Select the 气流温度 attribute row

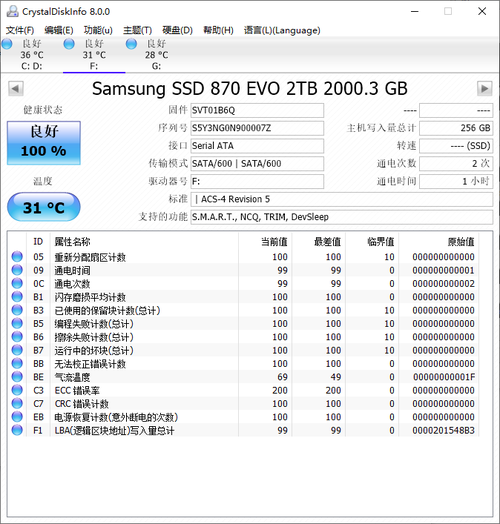(243, 377)
